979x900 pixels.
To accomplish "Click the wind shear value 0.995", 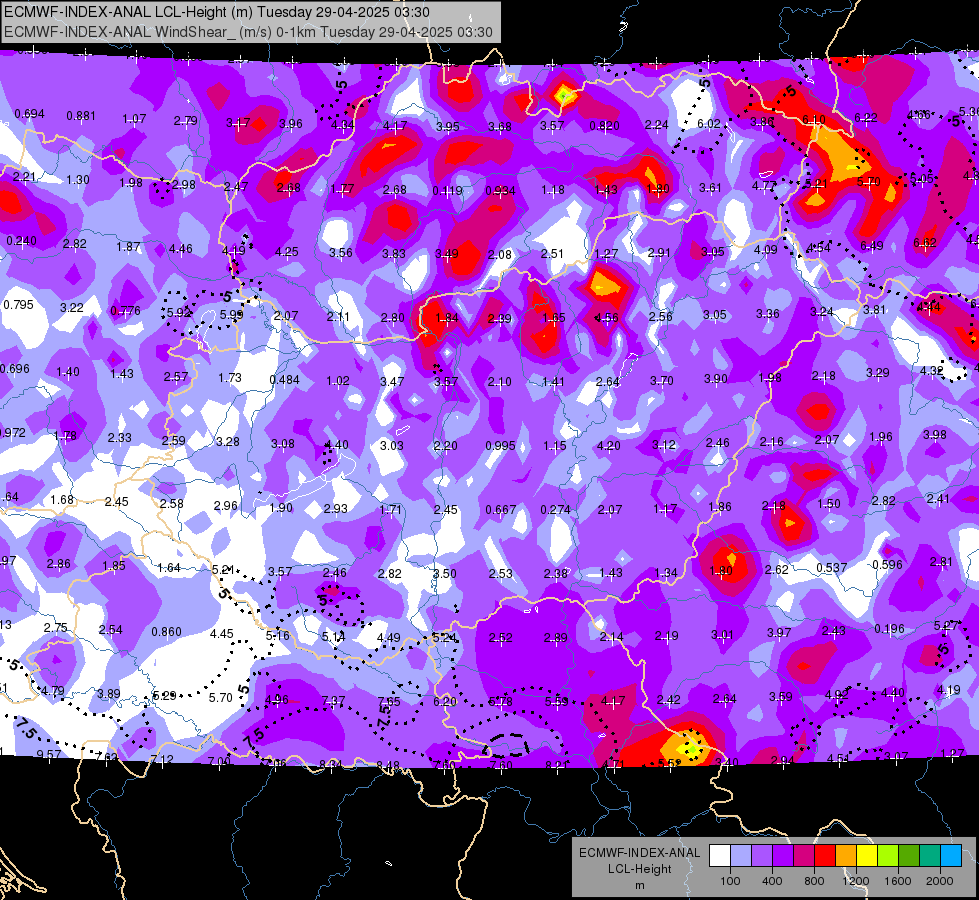I will point(500,445).
